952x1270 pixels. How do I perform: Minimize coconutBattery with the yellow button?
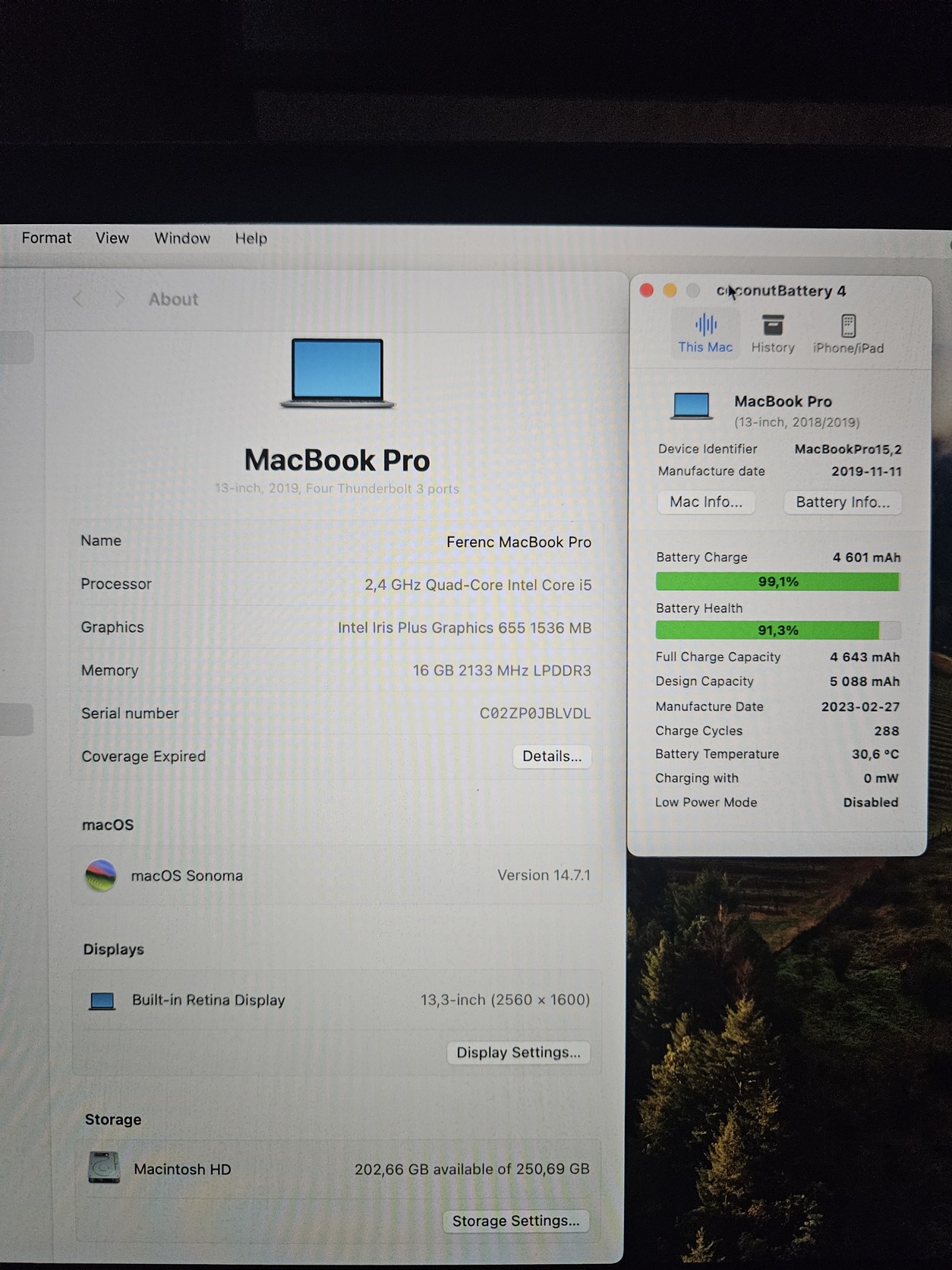click(670, 290)
